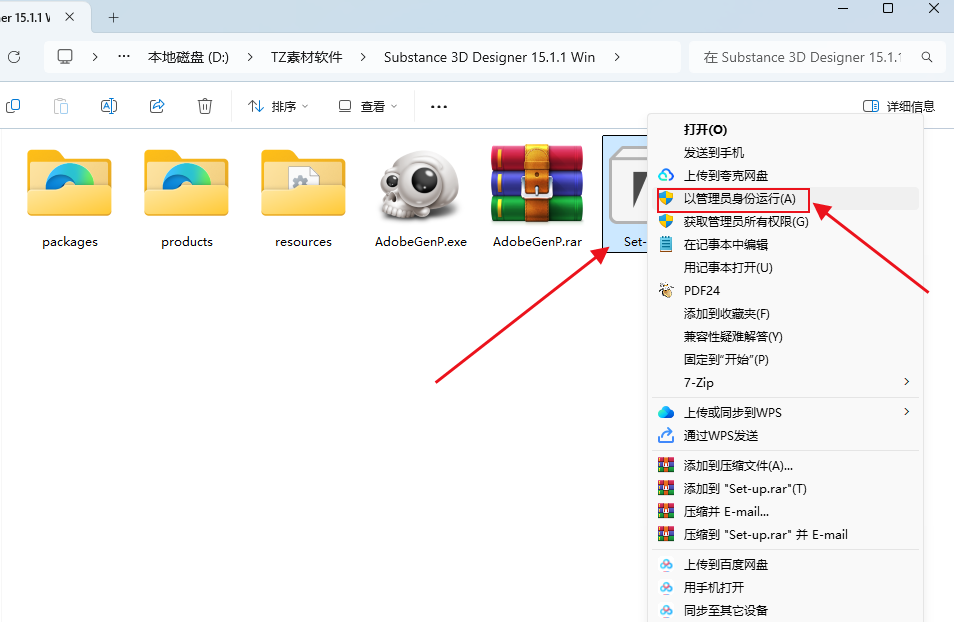Open the resources folder

tap(304, 199)
